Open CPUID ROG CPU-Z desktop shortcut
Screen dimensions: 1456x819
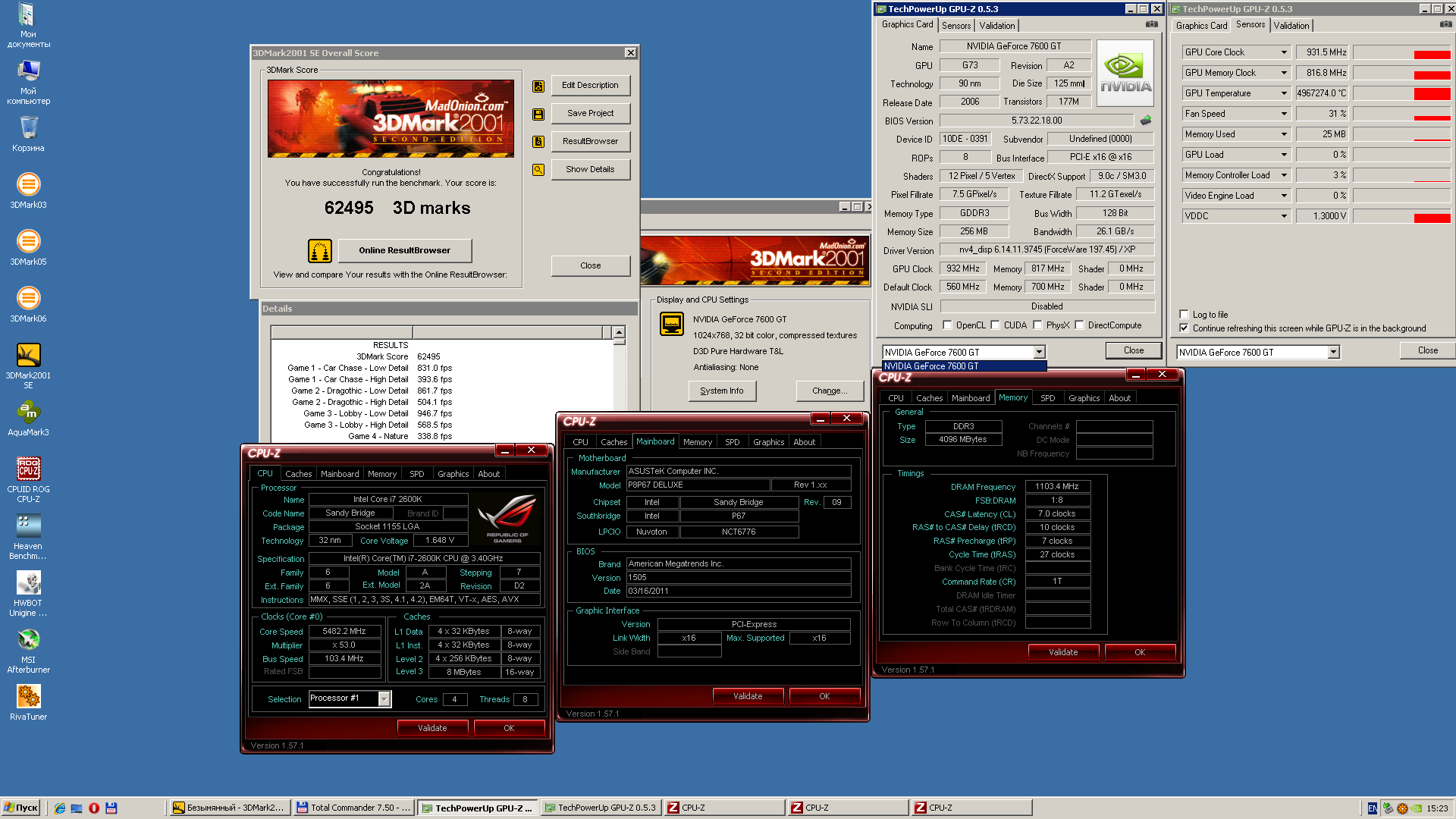(x=28, y=479)
